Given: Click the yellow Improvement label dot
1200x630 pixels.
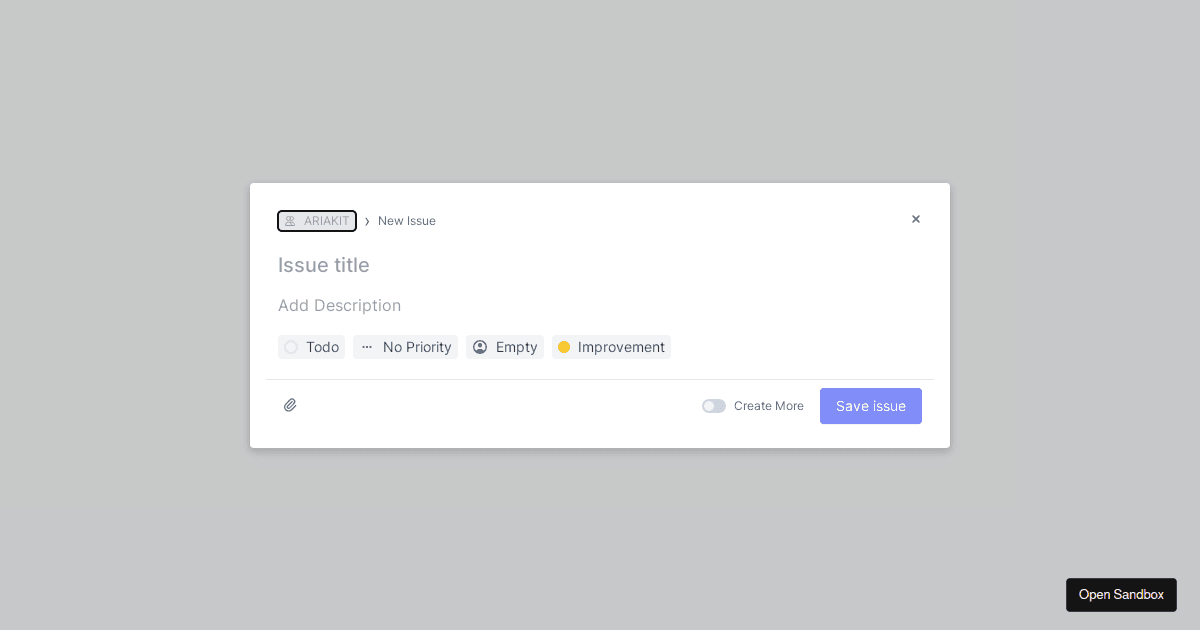Looking at the screenshot, I should click(x=564, y=347).
